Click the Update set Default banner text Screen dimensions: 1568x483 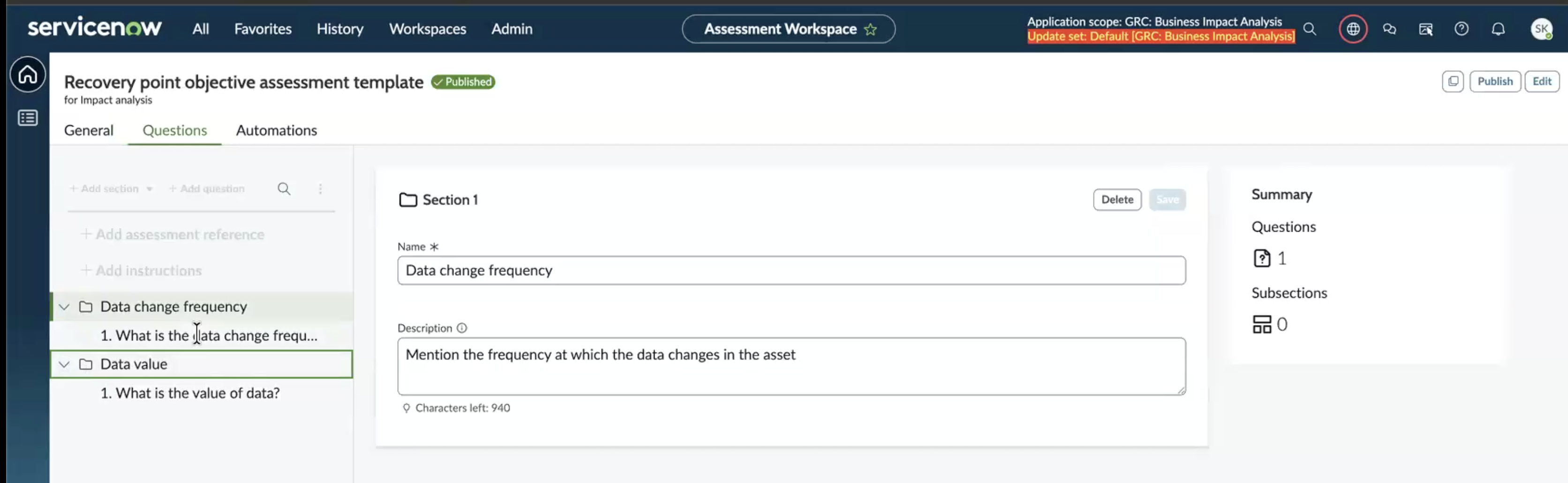1161,37
